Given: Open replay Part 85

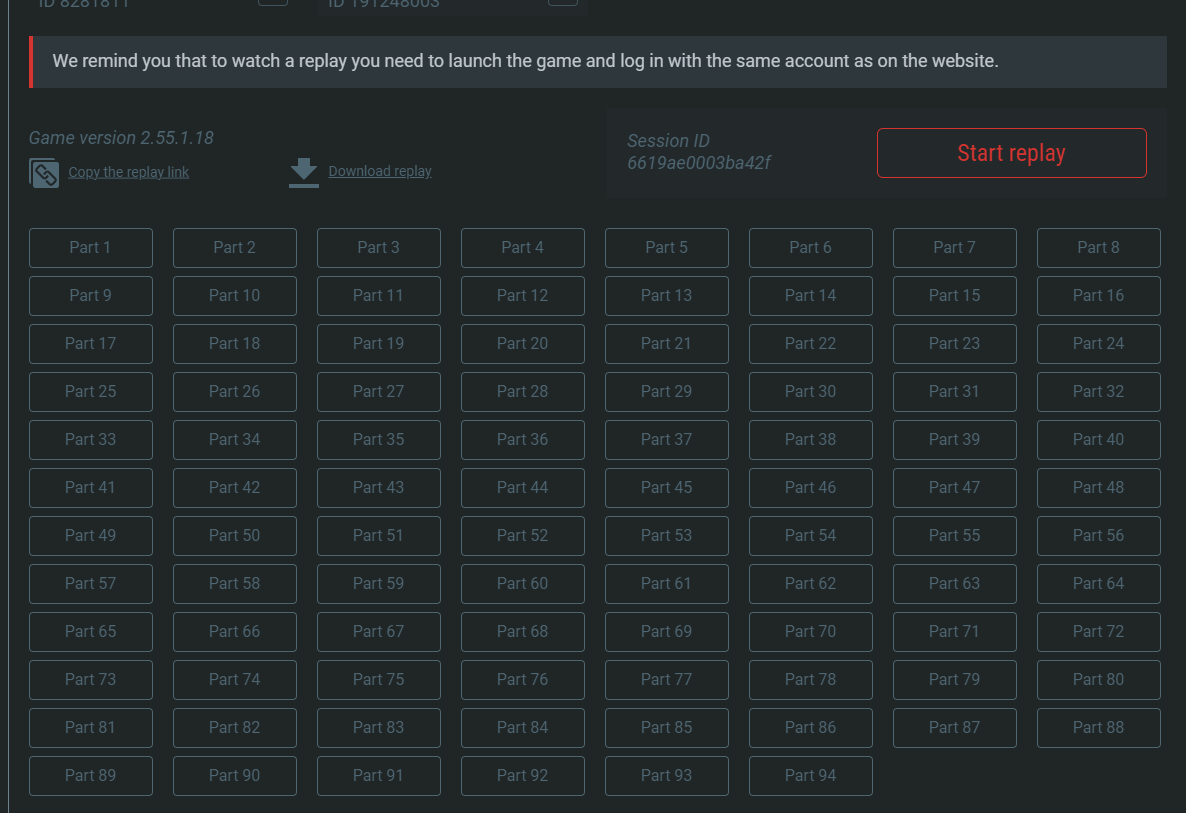Looking at the screenshot, I should coord(666,728).
